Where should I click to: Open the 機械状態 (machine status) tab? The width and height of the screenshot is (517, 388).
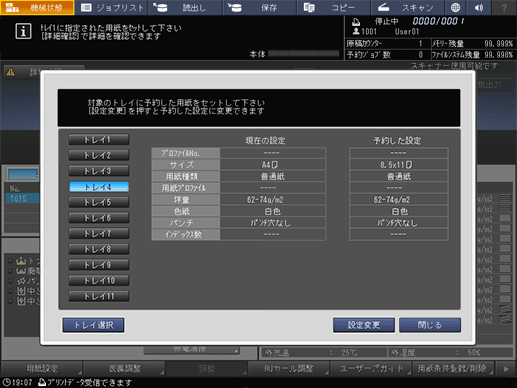pyautogui.click(x=37, y=7)
